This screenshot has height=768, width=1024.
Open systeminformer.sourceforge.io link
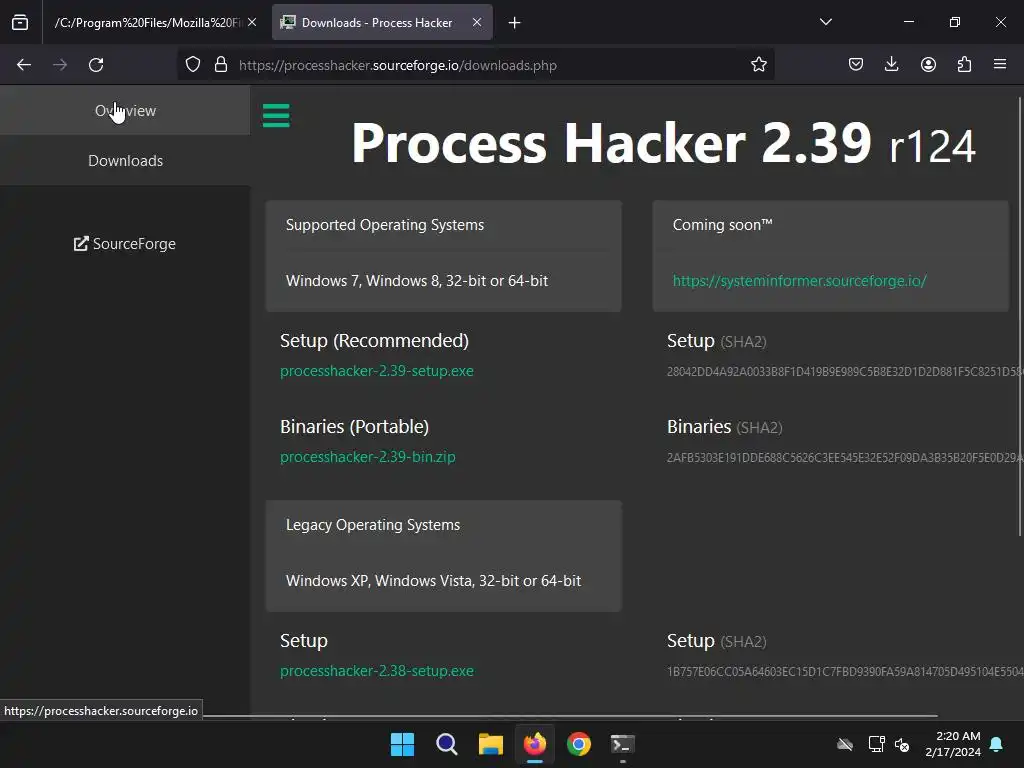[799, 281]
